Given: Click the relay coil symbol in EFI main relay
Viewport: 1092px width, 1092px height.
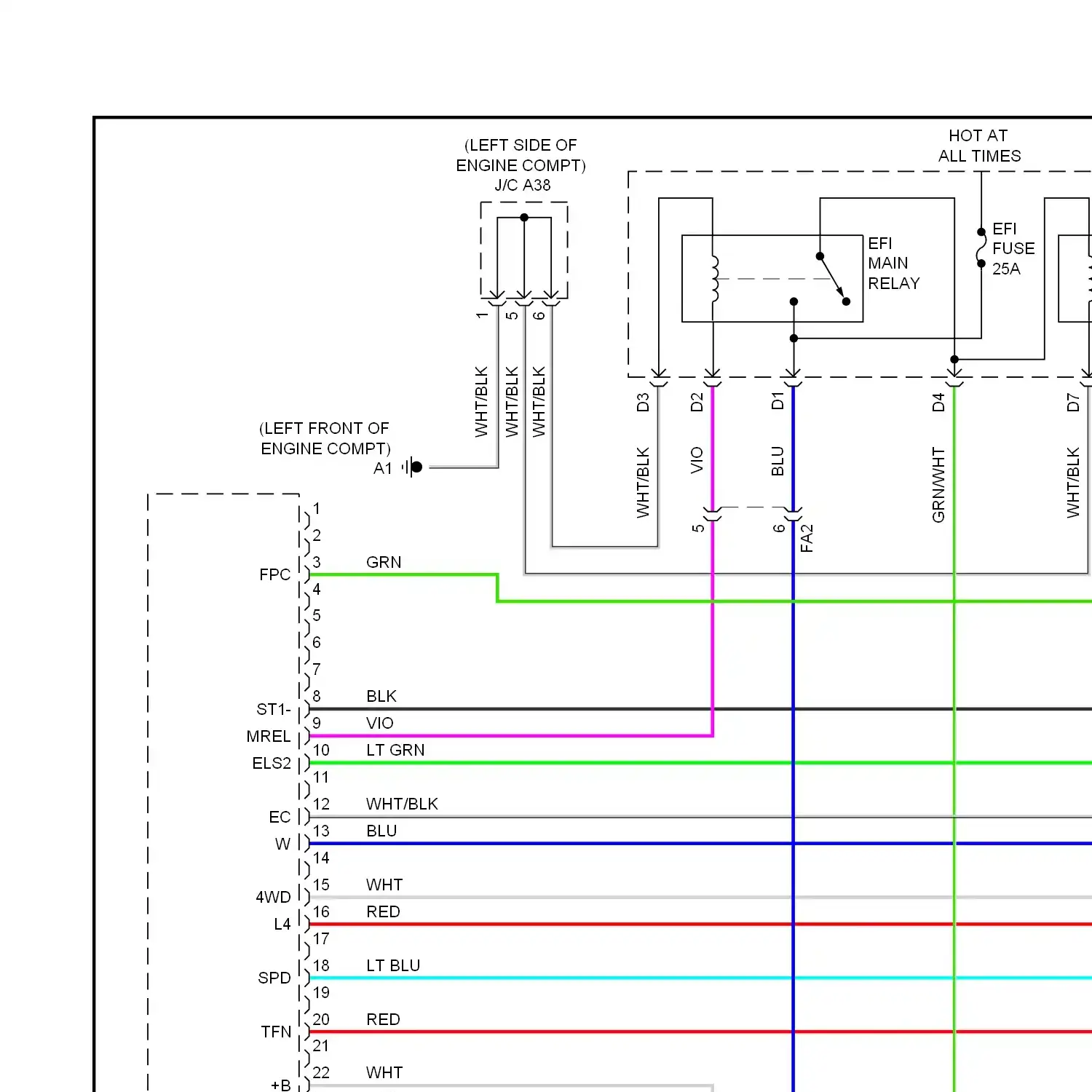Looking at the screenshot, I should pyautogui.click(x=714, y=278).
